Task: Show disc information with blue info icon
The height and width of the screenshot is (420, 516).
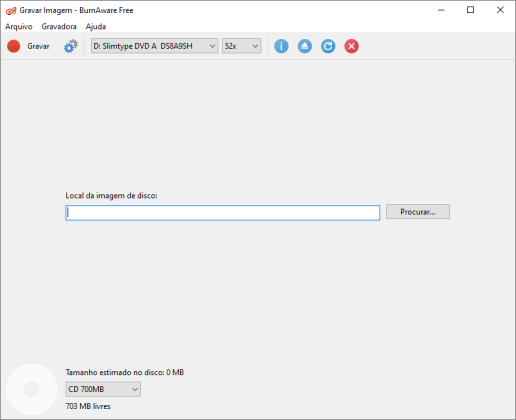Action: [281, 46]
